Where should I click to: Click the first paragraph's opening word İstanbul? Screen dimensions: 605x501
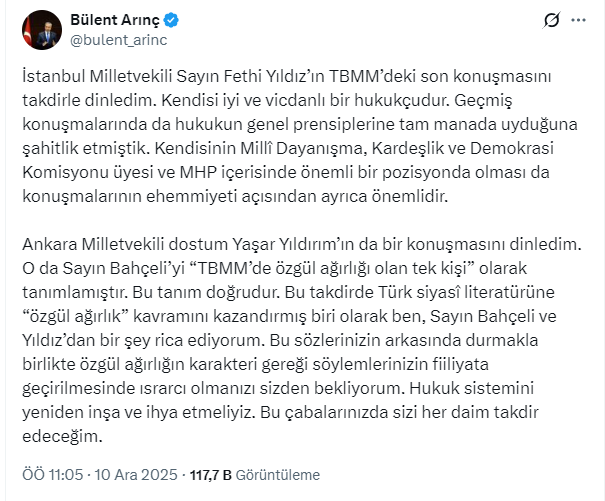[x=55, y=78]
